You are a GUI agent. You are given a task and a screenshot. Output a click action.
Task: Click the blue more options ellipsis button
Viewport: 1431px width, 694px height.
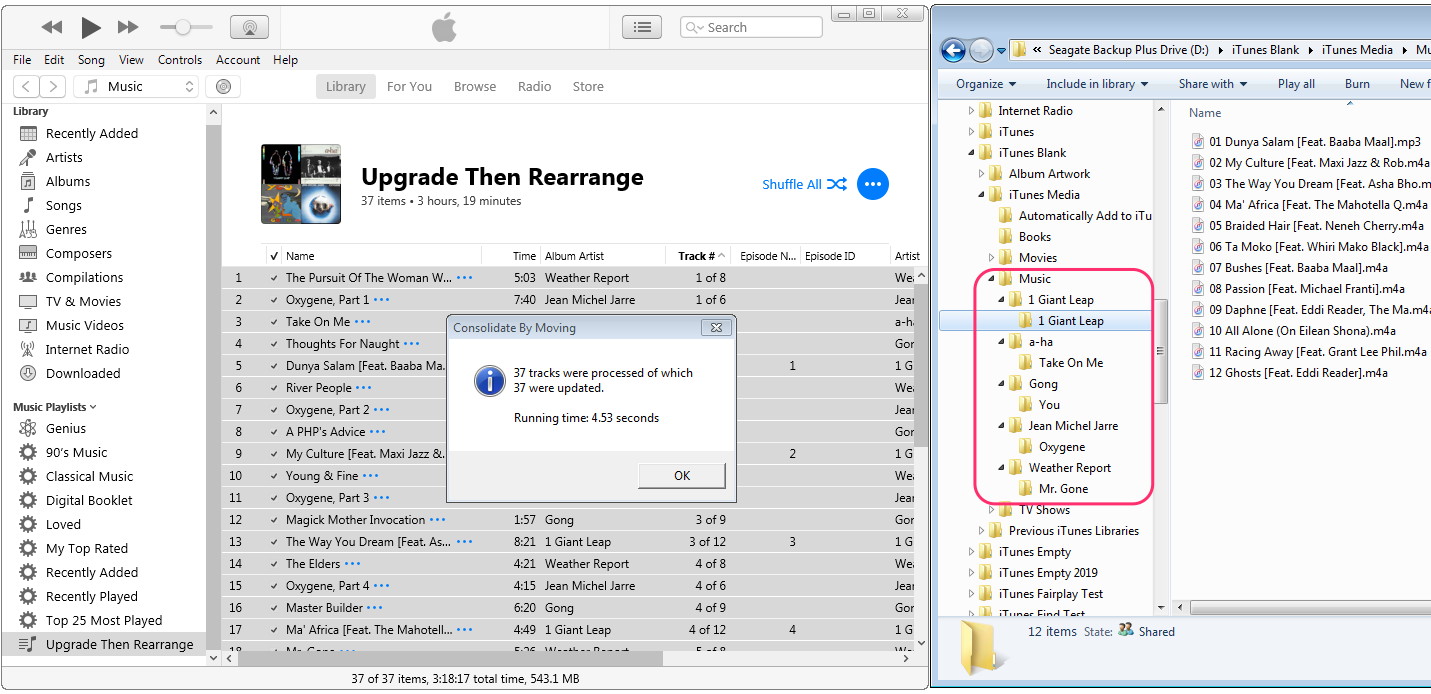[x=872, y=184]
